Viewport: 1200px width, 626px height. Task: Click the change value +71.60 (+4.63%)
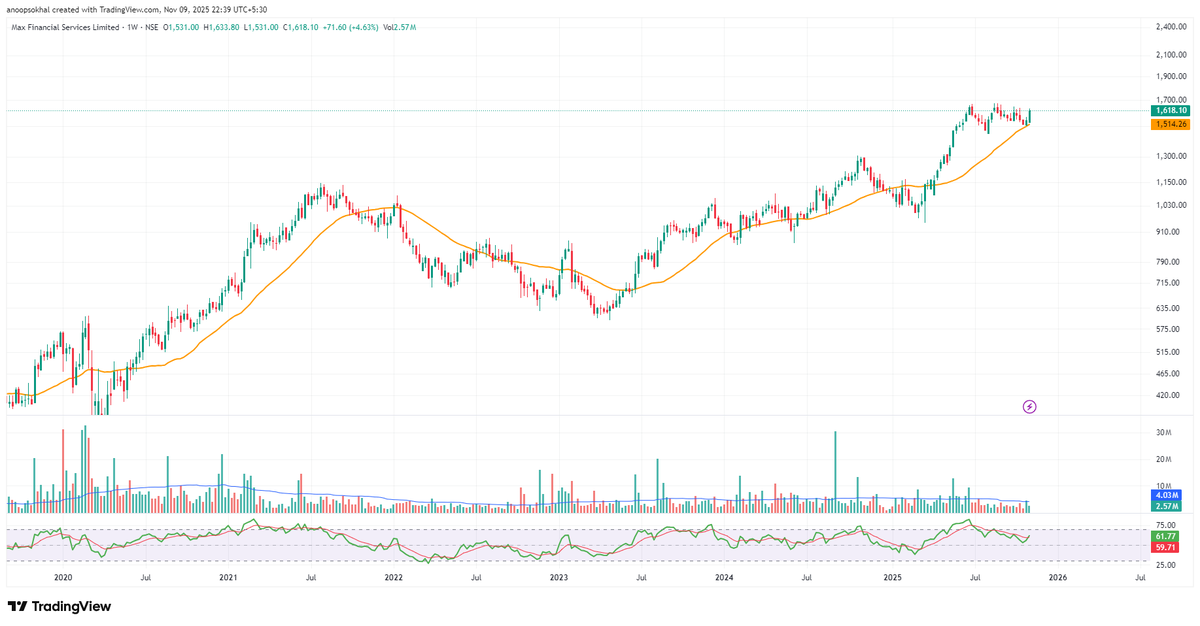pos(351,27)
